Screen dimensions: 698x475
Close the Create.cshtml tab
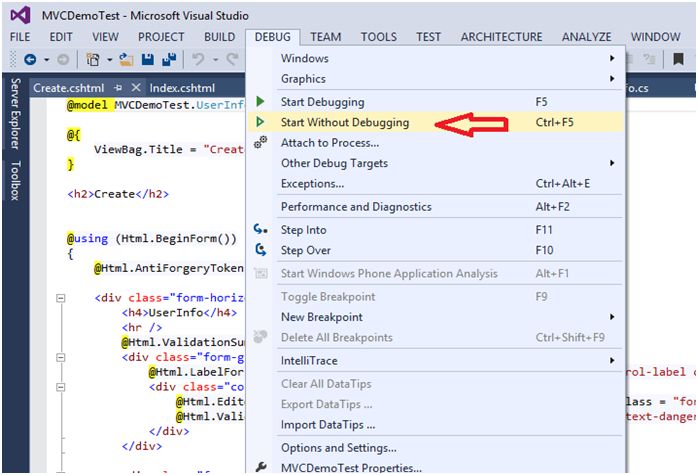pyautogui.click(x=136, y=88)
